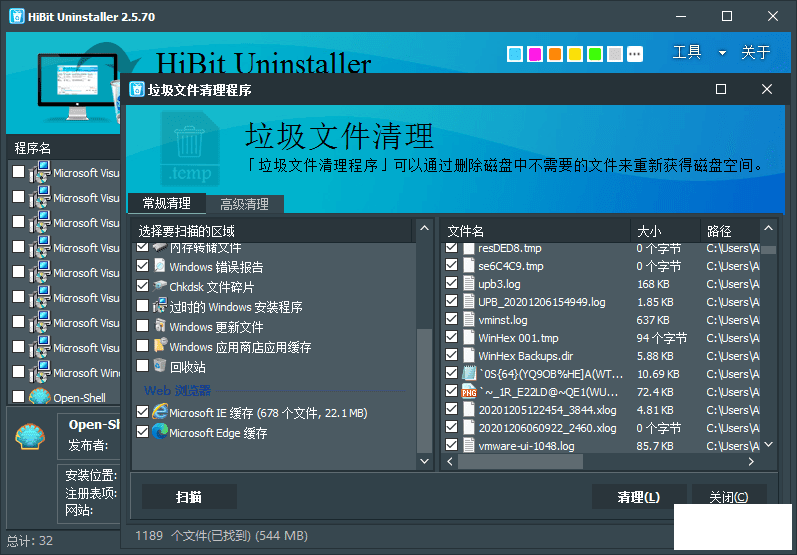The width and height of the screenshot is (797, 555).
Task: Click the Microsoft IE cache icon
Action: pos(159,412)
